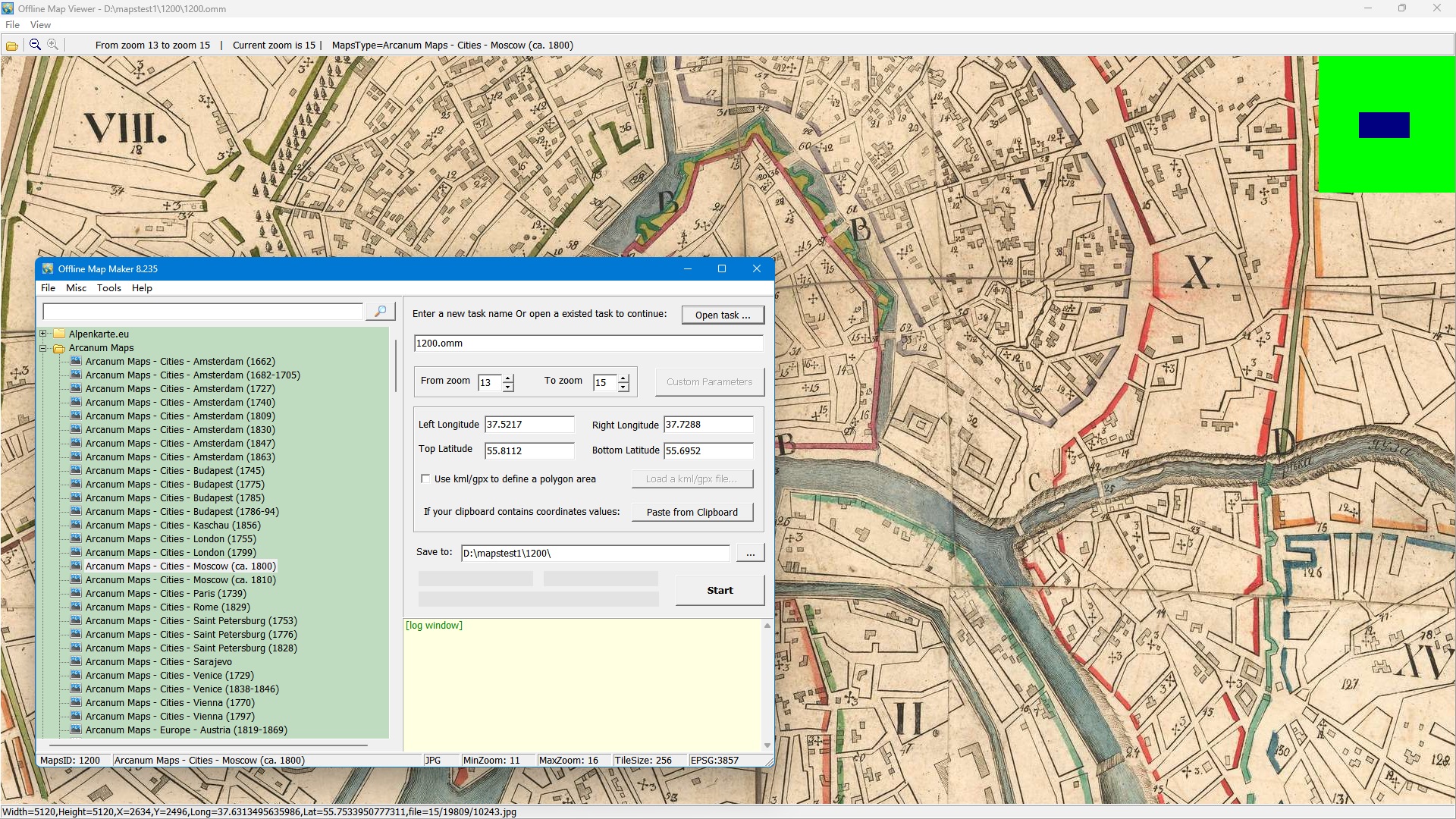Open the View menu in Offline Map Viewer
The width and height of the screenshot is (1456, 819).
pyautogui.click(x=40, y=25)
